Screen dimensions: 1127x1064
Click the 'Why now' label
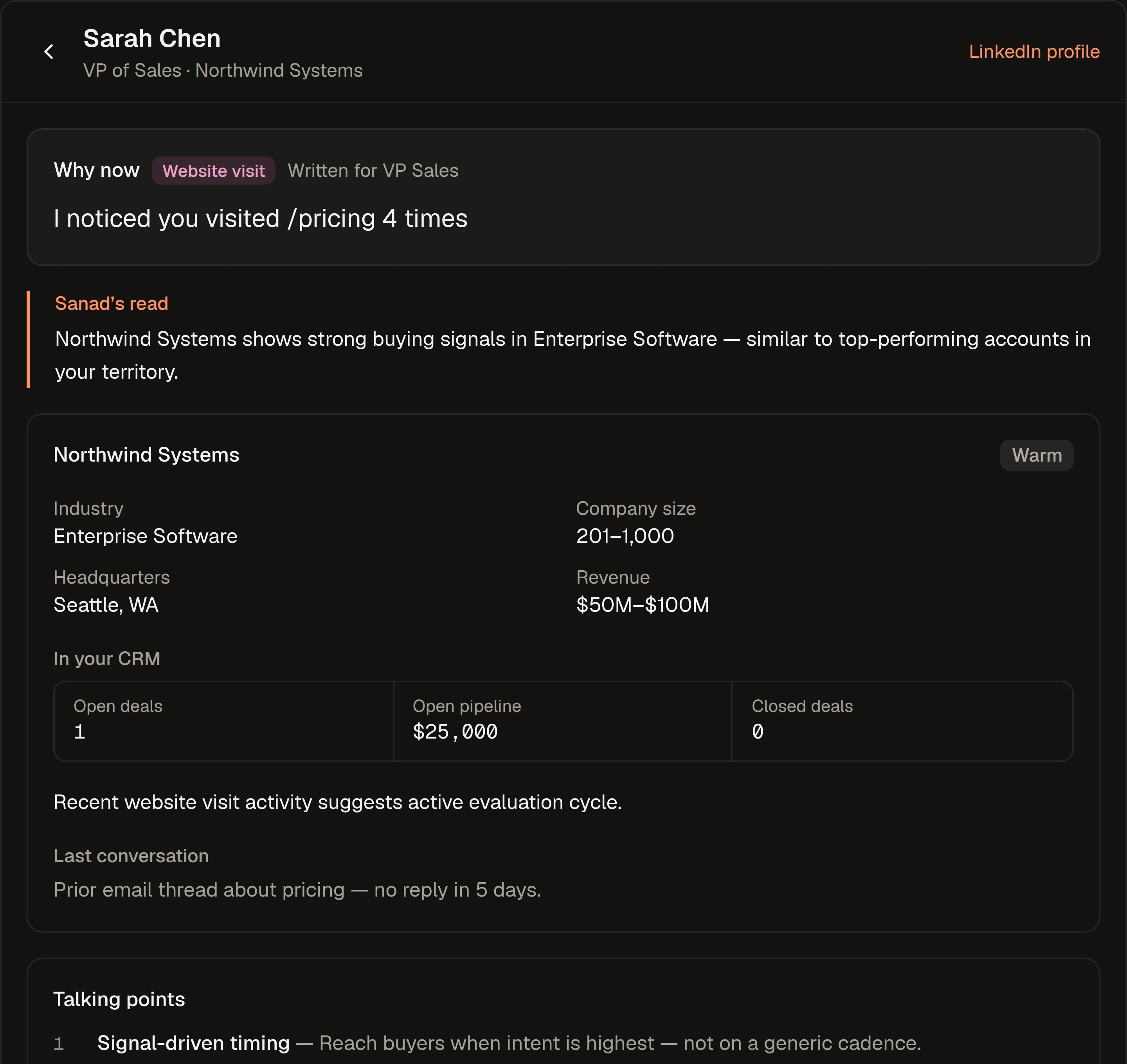tap(97, 170)
